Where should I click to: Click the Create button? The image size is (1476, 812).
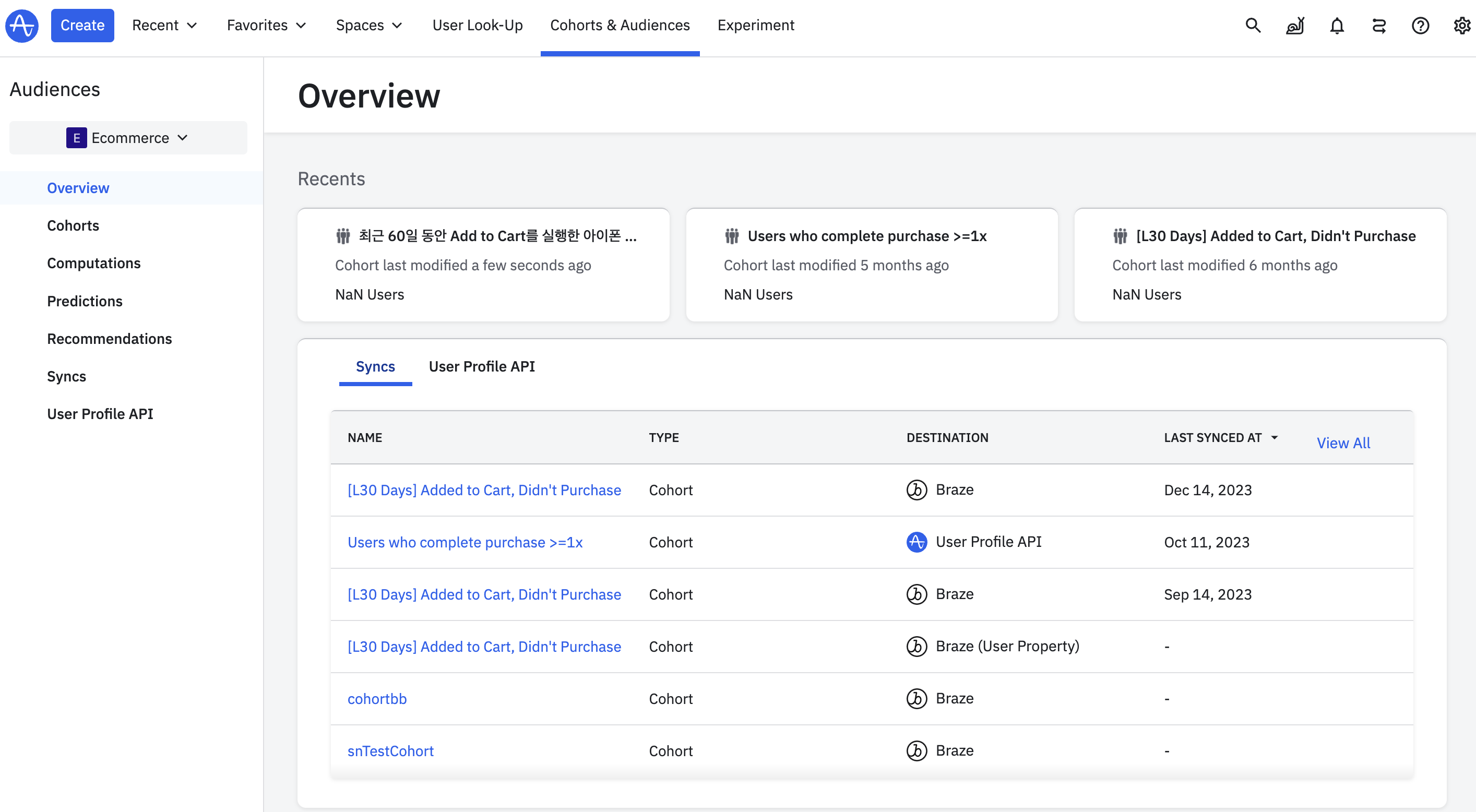pyautogui.click(x=82, y=25)
